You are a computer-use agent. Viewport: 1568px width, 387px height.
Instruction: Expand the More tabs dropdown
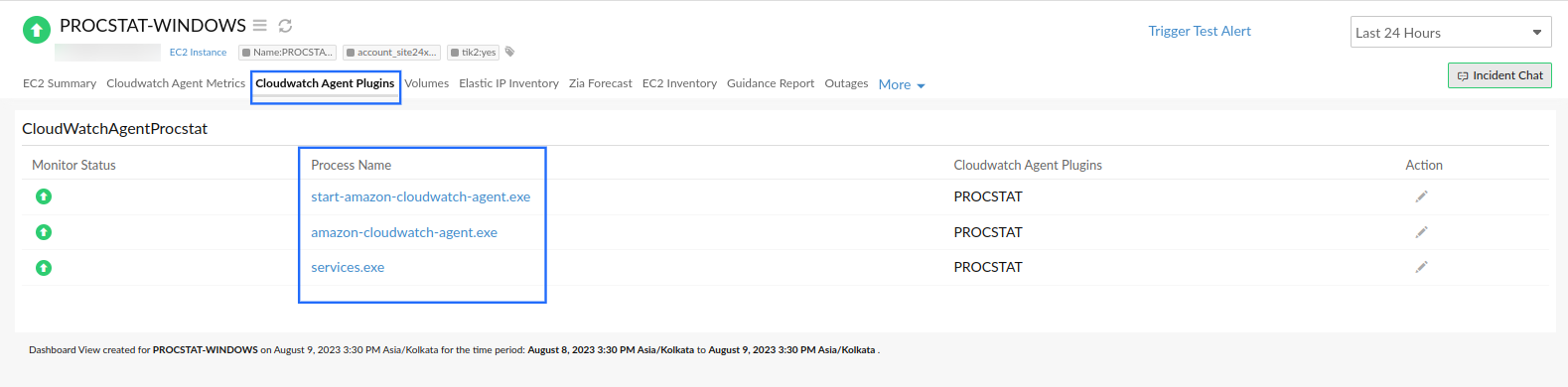902,84
